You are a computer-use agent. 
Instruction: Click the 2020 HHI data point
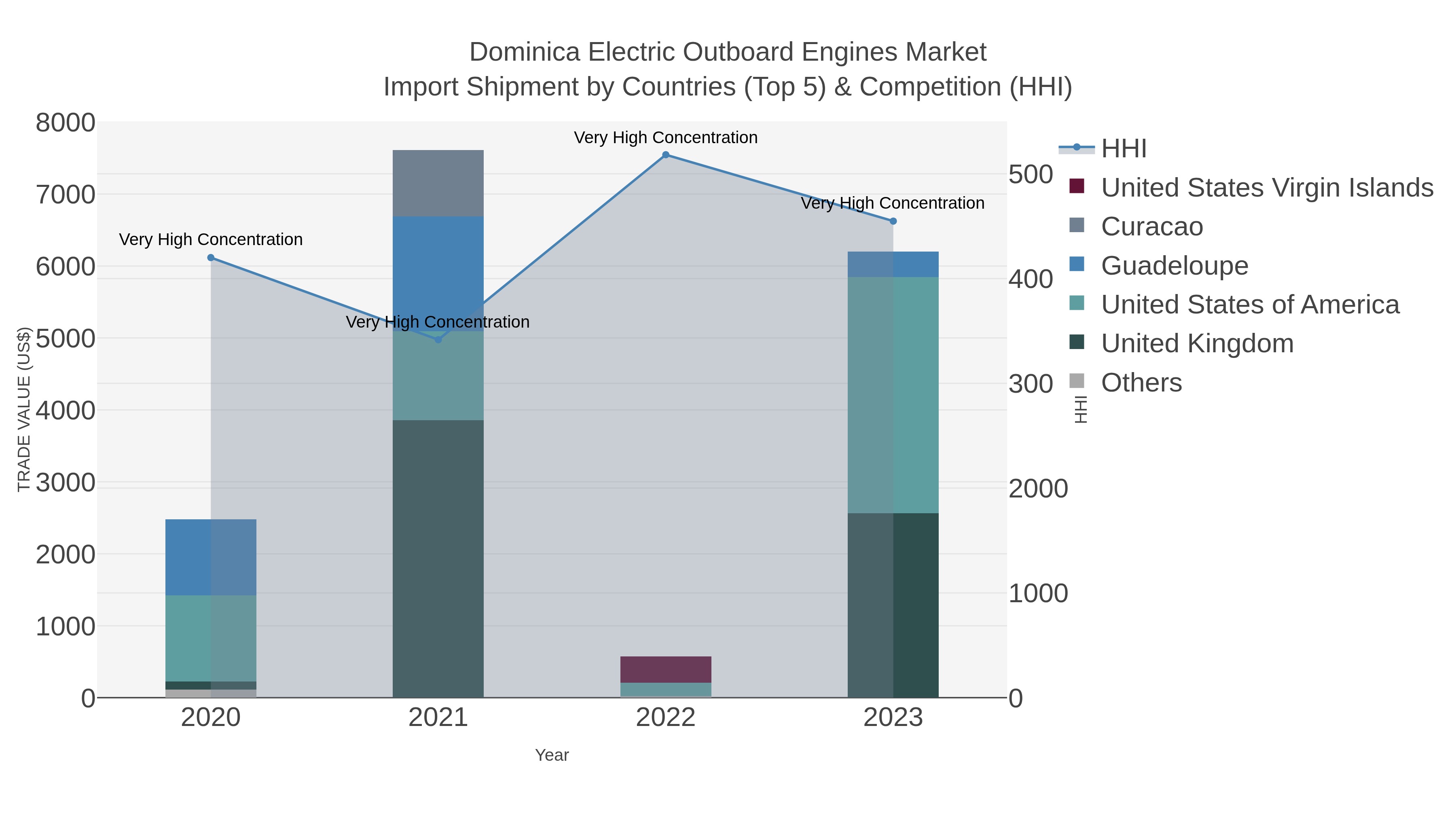[x=211, y=258]
